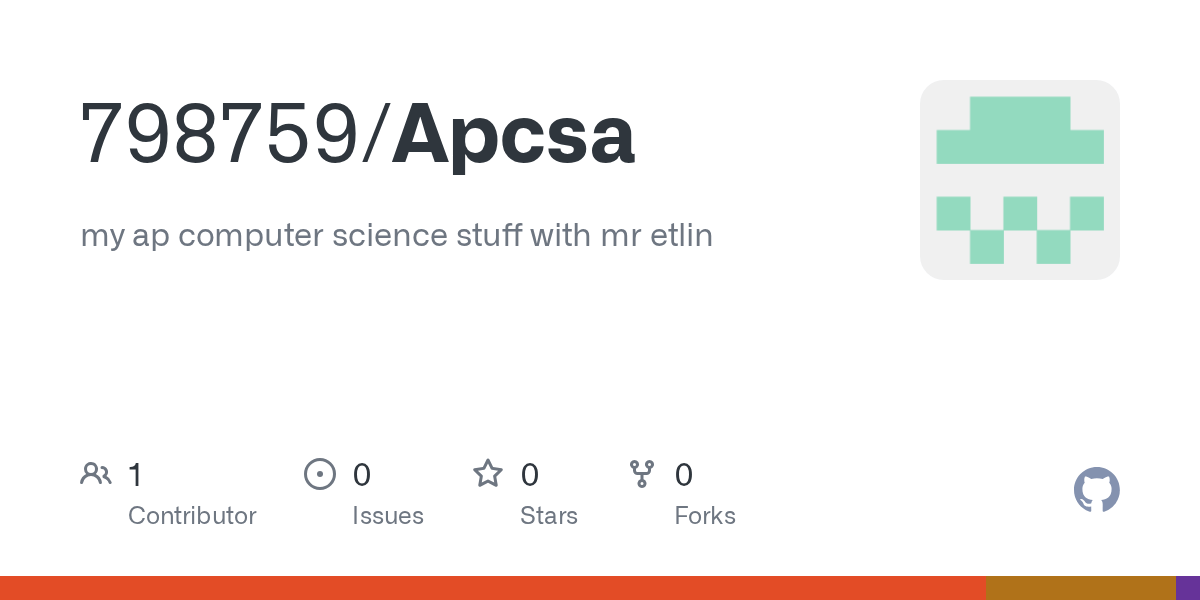Click the issues circle-dot icon
Screen dimensions: 1200x600
320,473
